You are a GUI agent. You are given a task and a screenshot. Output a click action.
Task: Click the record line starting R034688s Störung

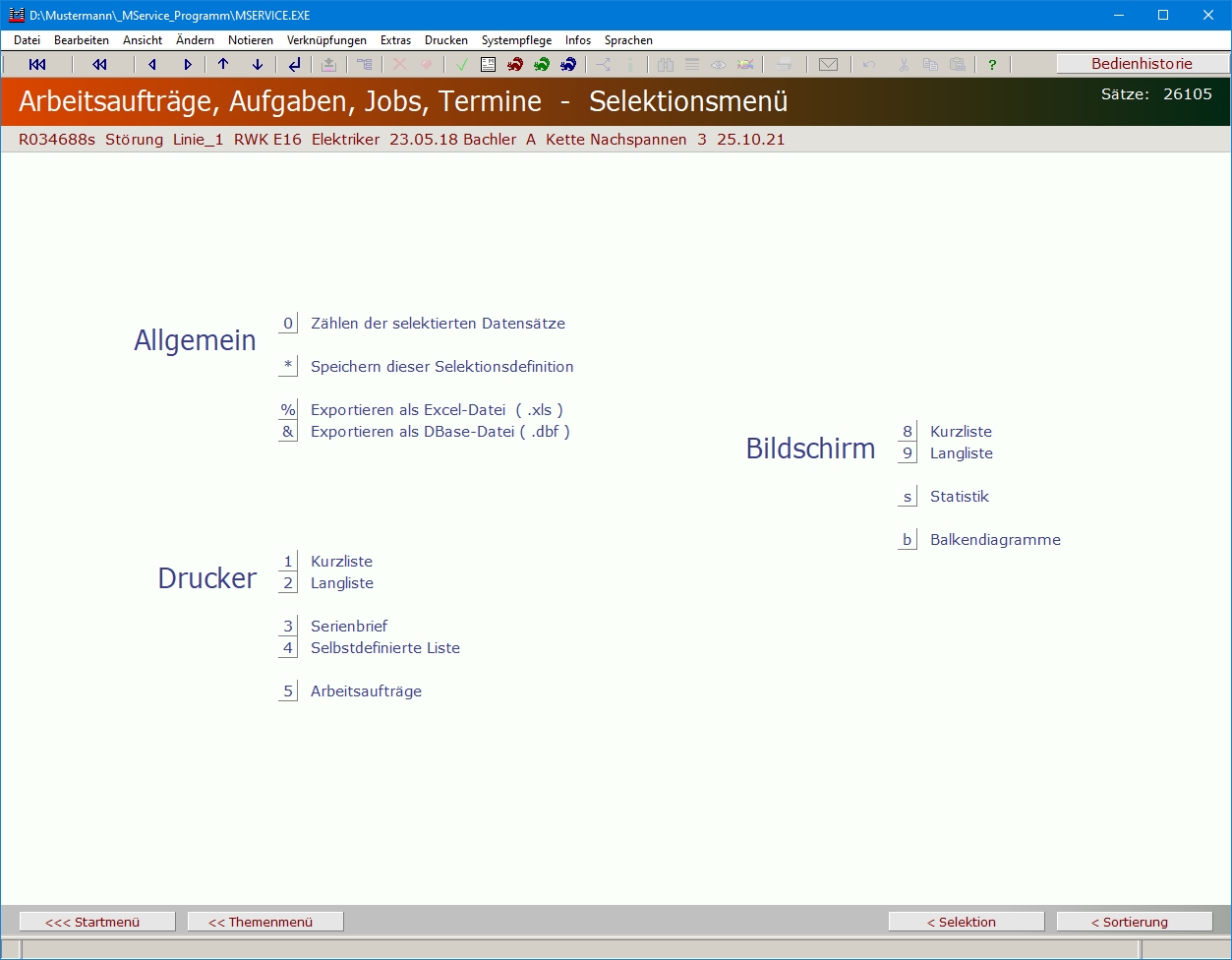tap(401, 140)
